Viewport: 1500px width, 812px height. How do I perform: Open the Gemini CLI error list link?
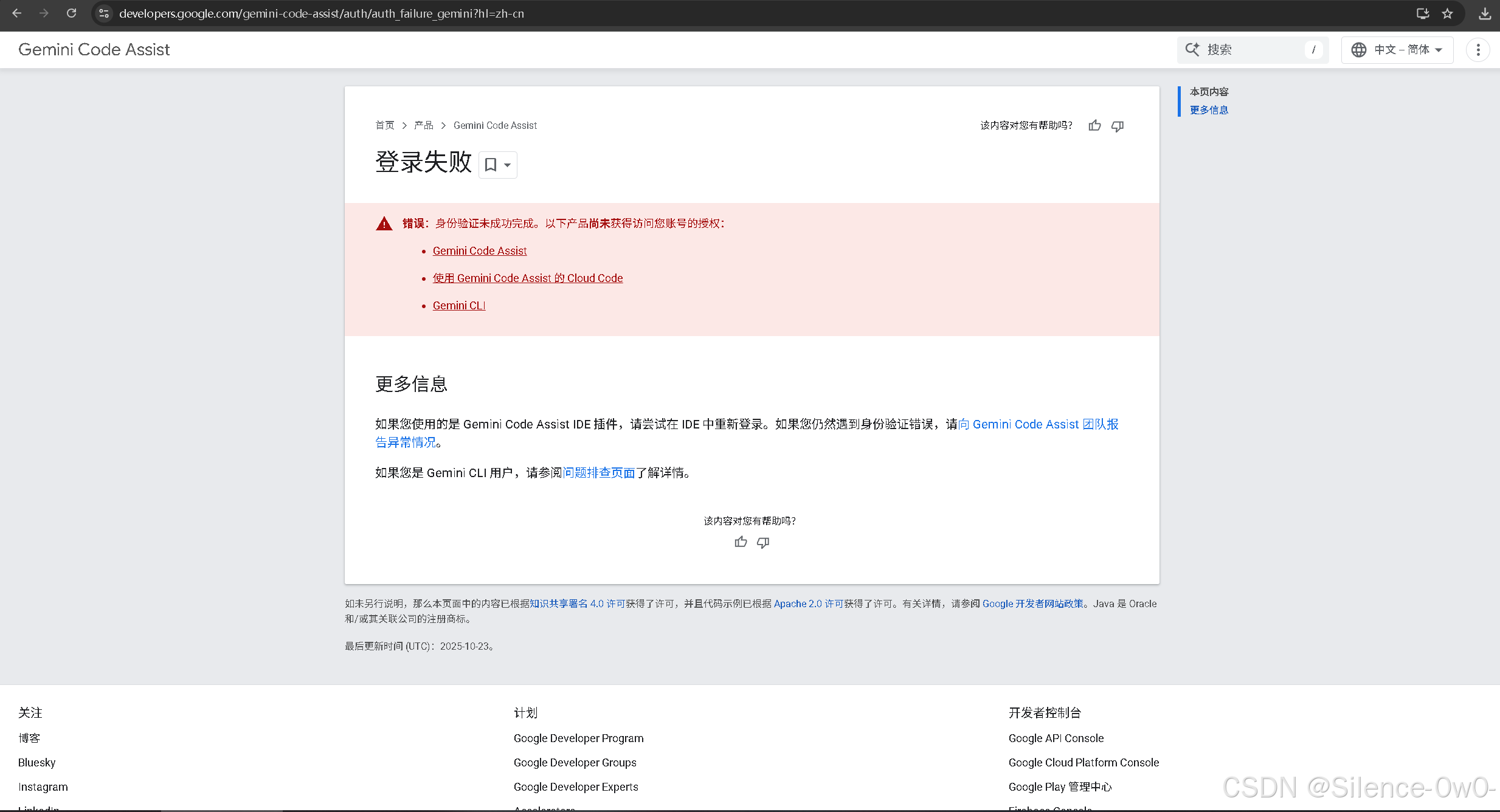click(x=459, y=305)
